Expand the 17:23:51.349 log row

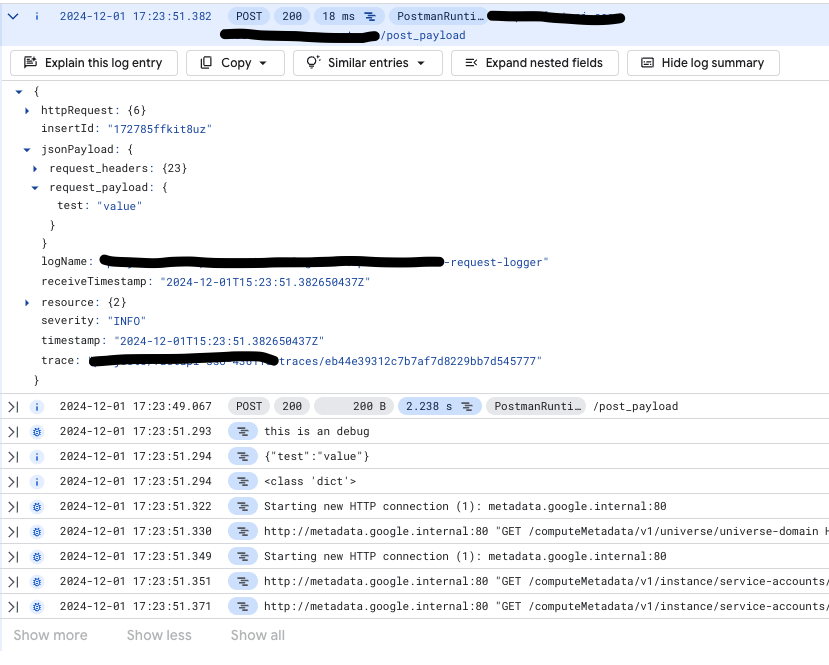pos(13,556)
